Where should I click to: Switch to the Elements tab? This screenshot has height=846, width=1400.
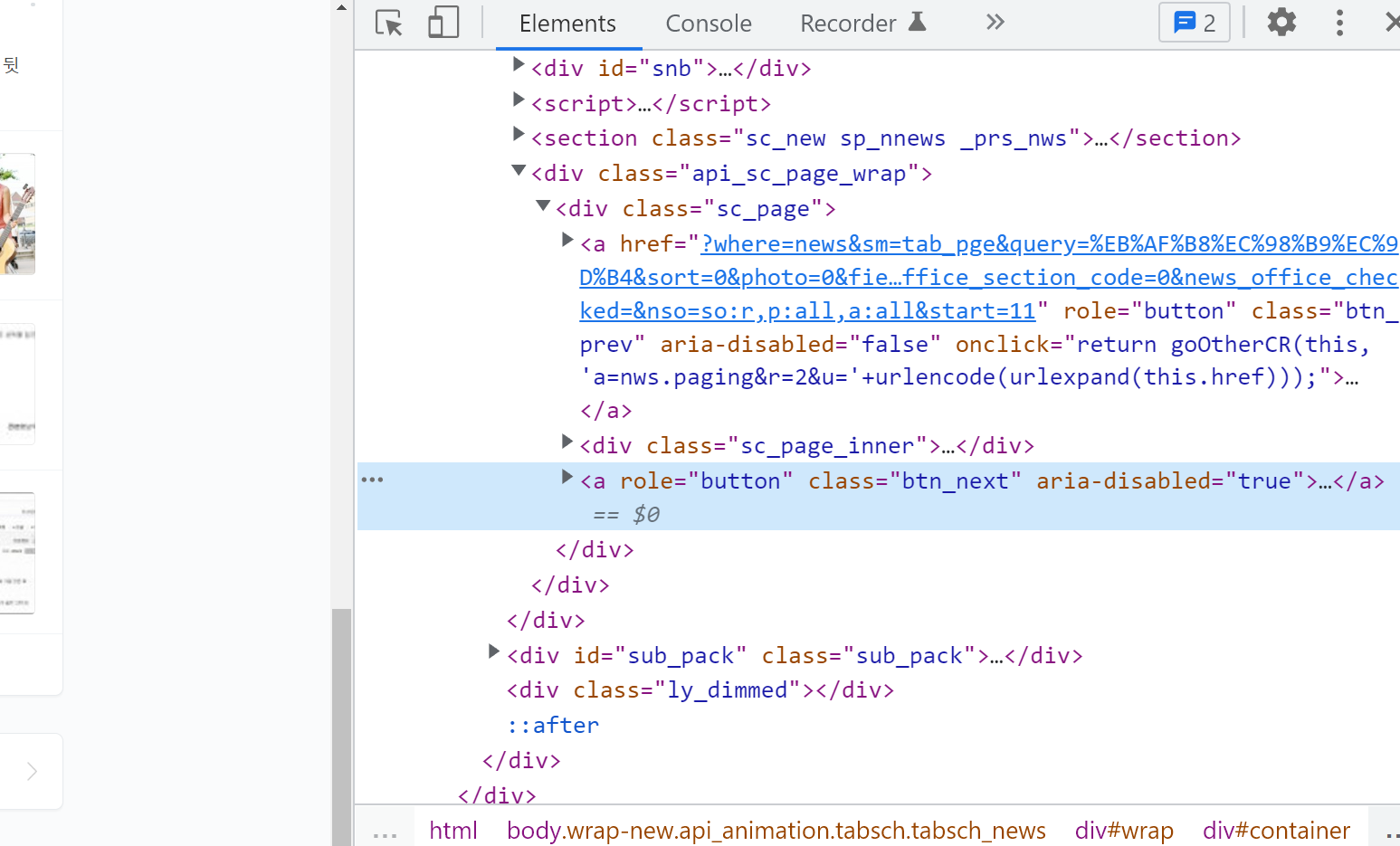[x=567, y=24]
